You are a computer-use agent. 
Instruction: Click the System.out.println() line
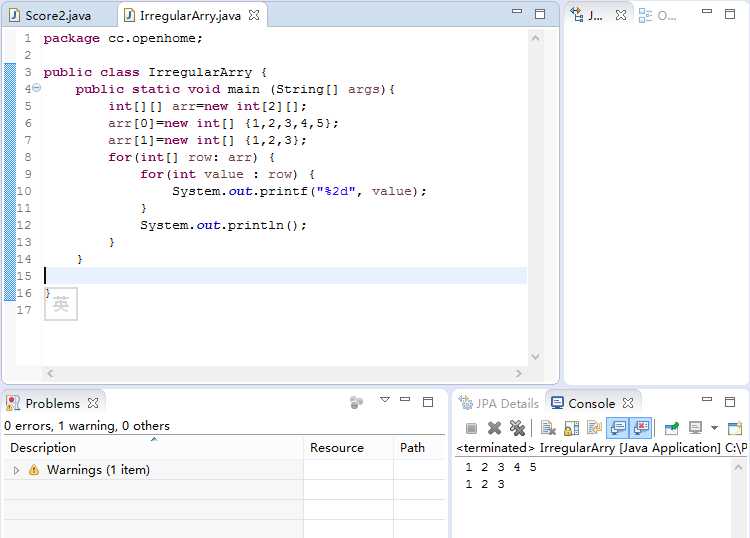(x=223, y=225)
